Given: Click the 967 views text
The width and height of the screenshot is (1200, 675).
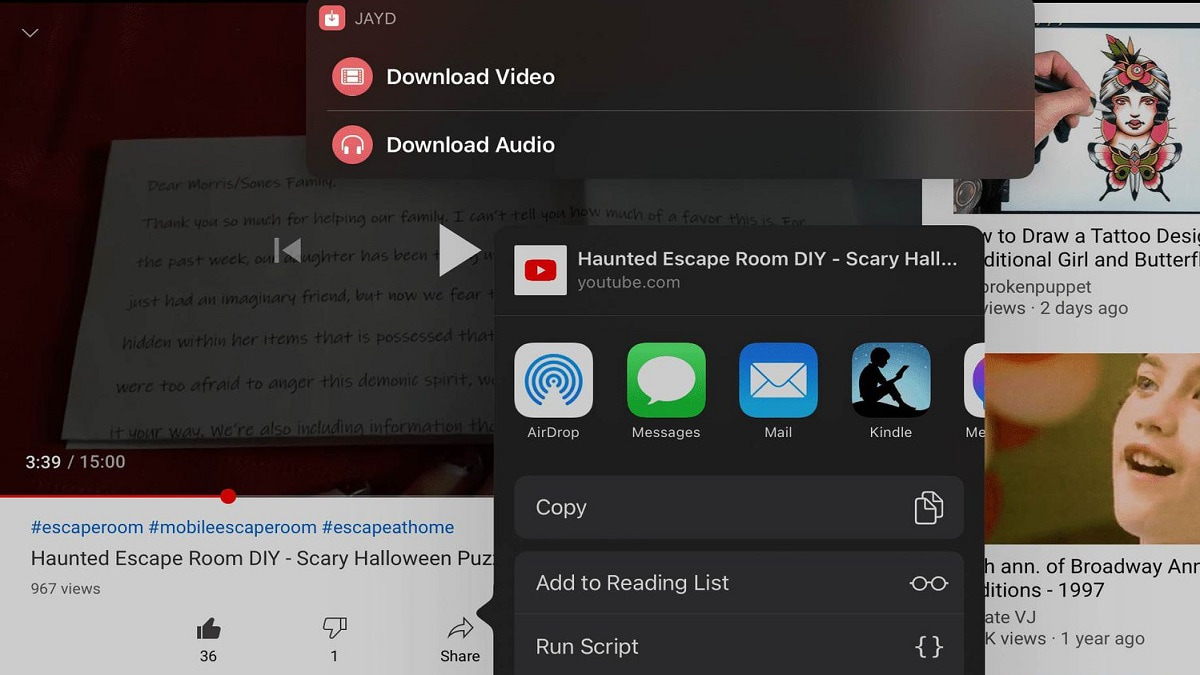Looking at the screenshot, I should pyautogui.click(x=66, y=589).
